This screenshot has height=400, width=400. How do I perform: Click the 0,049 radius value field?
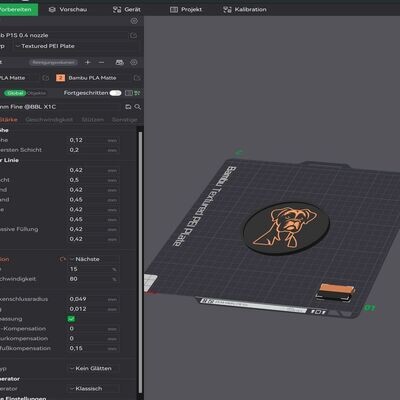[x=93, y=299]
